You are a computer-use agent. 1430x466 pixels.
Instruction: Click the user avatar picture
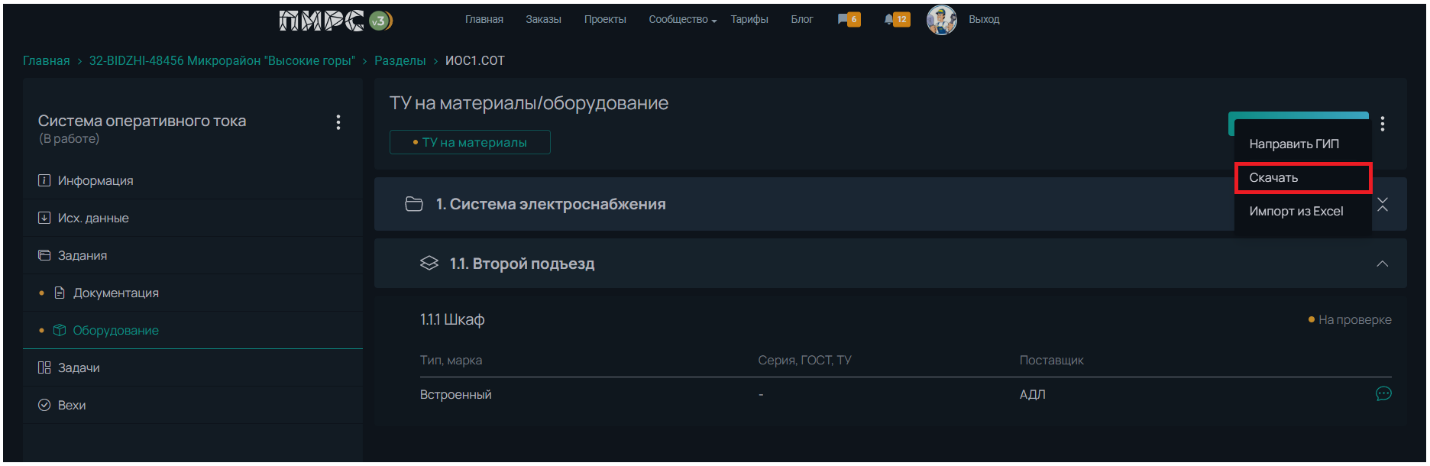pyautogui.click(x=941, y=19)
